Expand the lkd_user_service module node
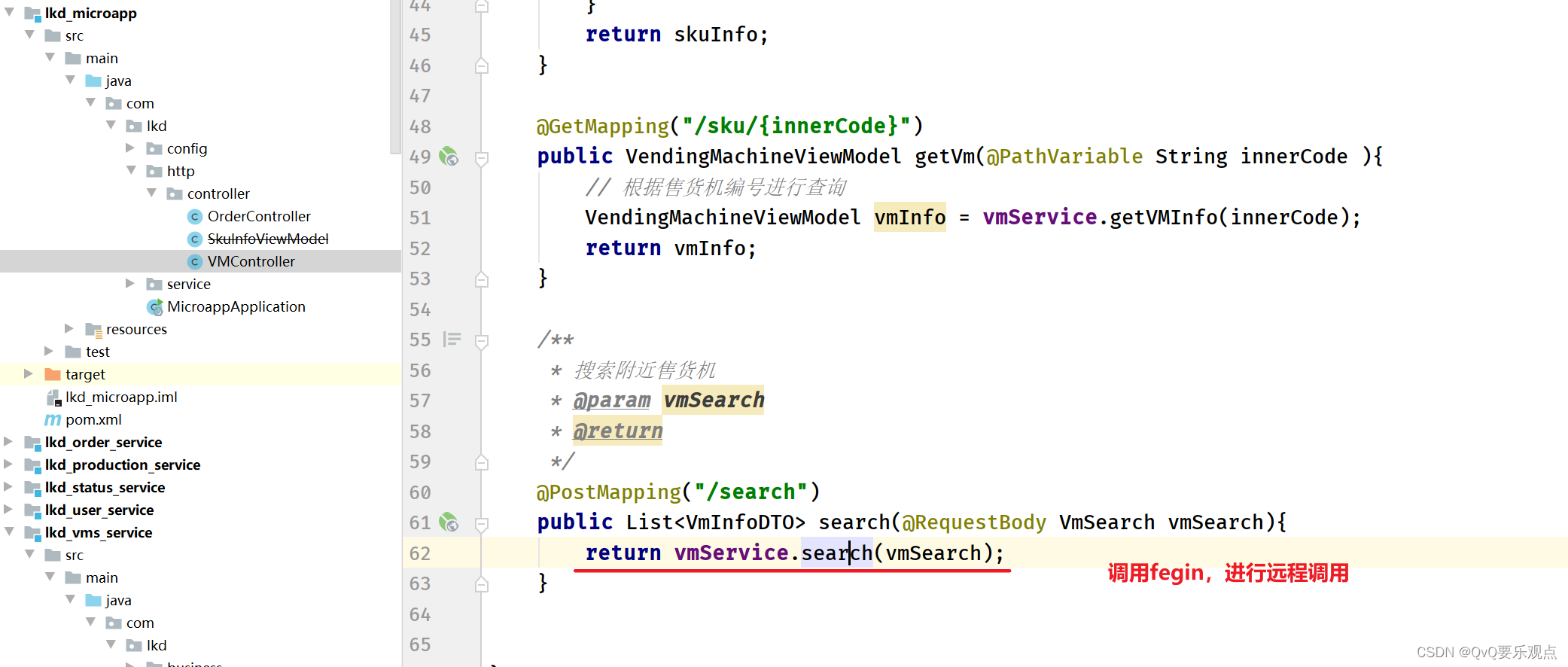The image size is (1568, 667). pos(8,509)
